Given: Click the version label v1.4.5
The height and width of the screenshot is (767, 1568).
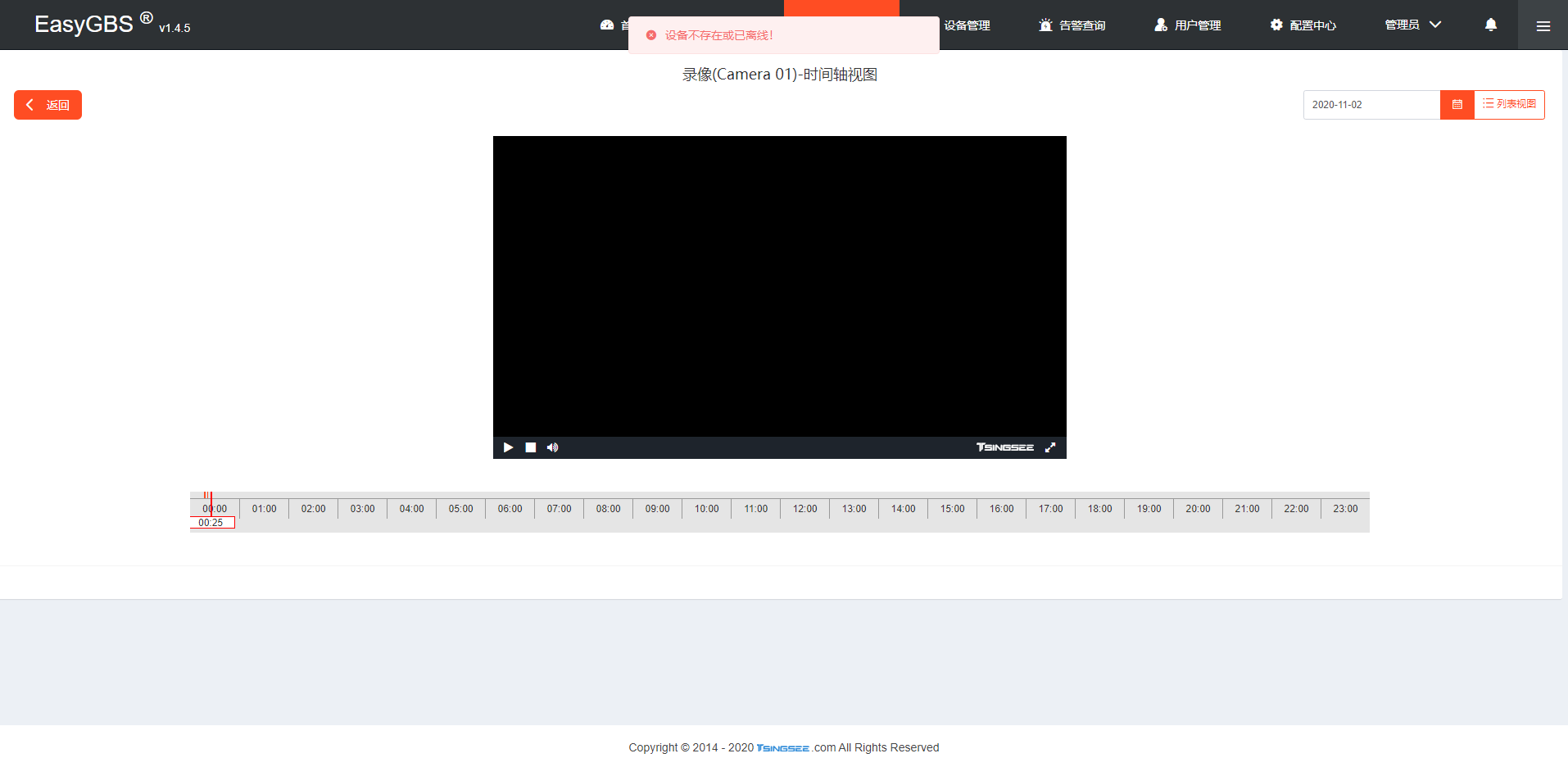Looking at the screenshot, I should coord(174,28).
